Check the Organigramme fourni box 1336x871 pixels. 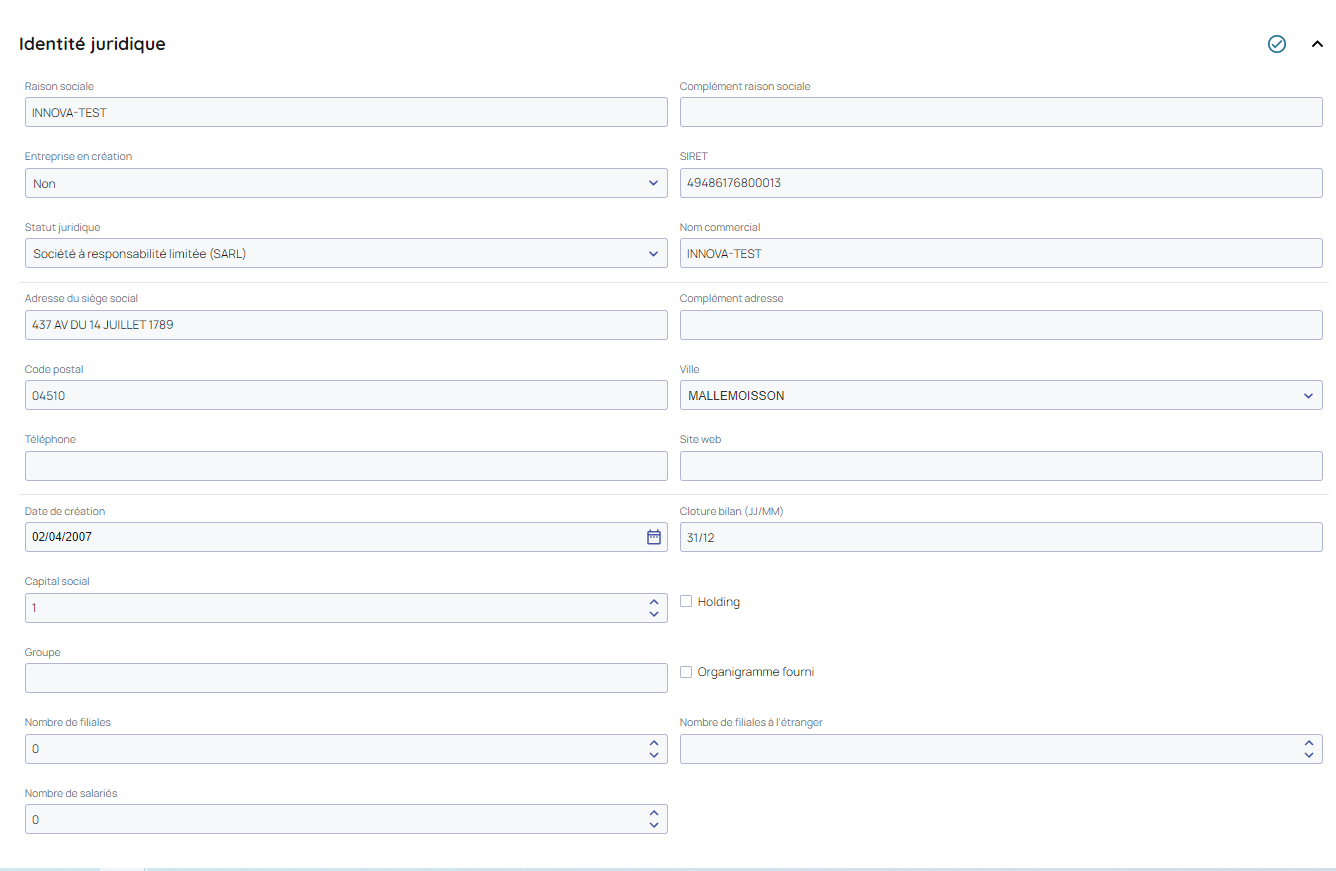[x=686, y=672]
